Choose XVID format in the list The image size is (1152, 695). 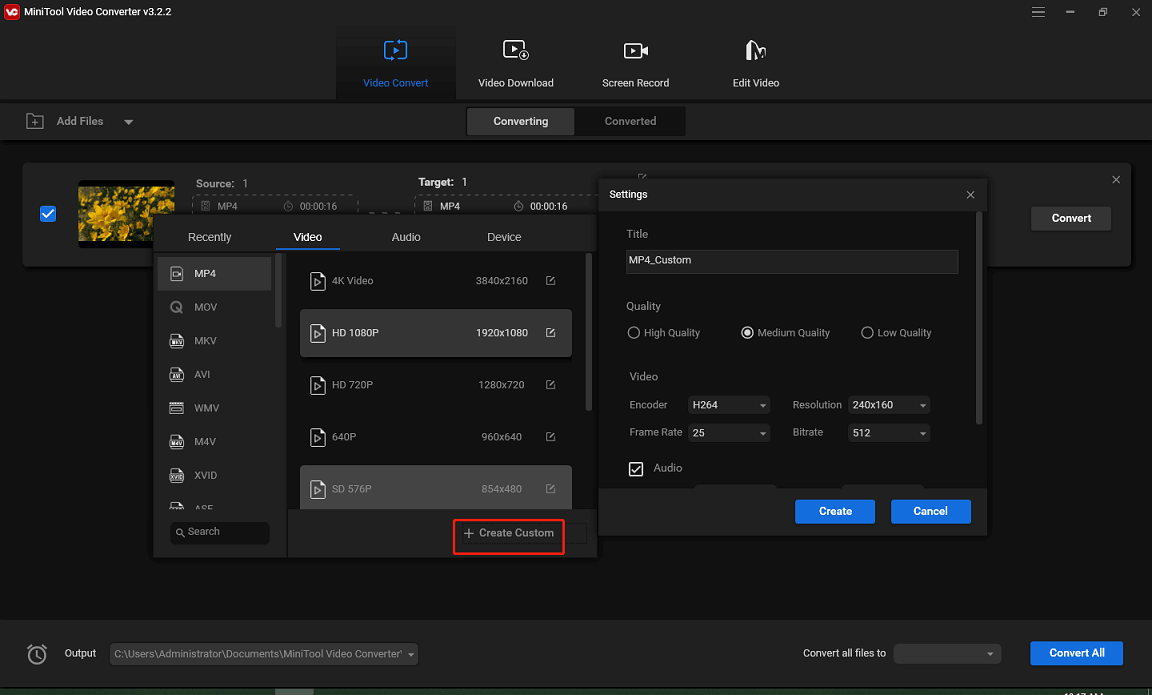click(x=215, y=475)
